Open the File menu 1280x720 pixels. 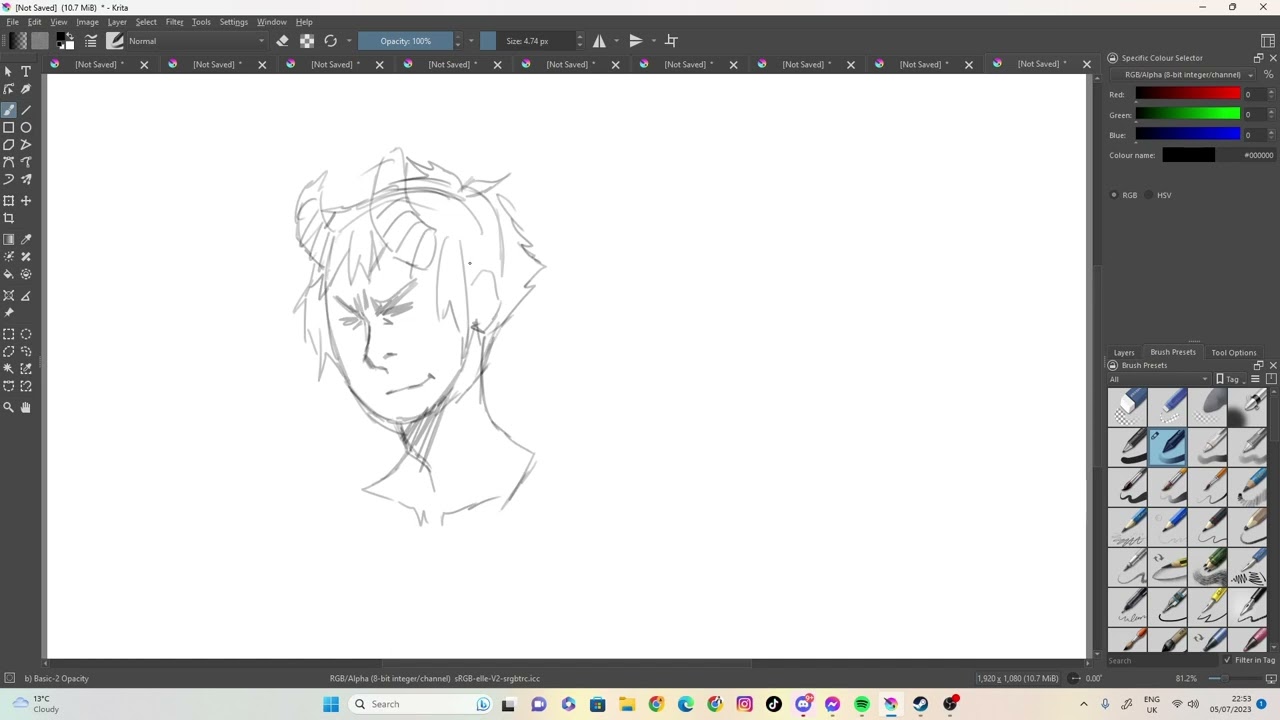tap(13, 22)
